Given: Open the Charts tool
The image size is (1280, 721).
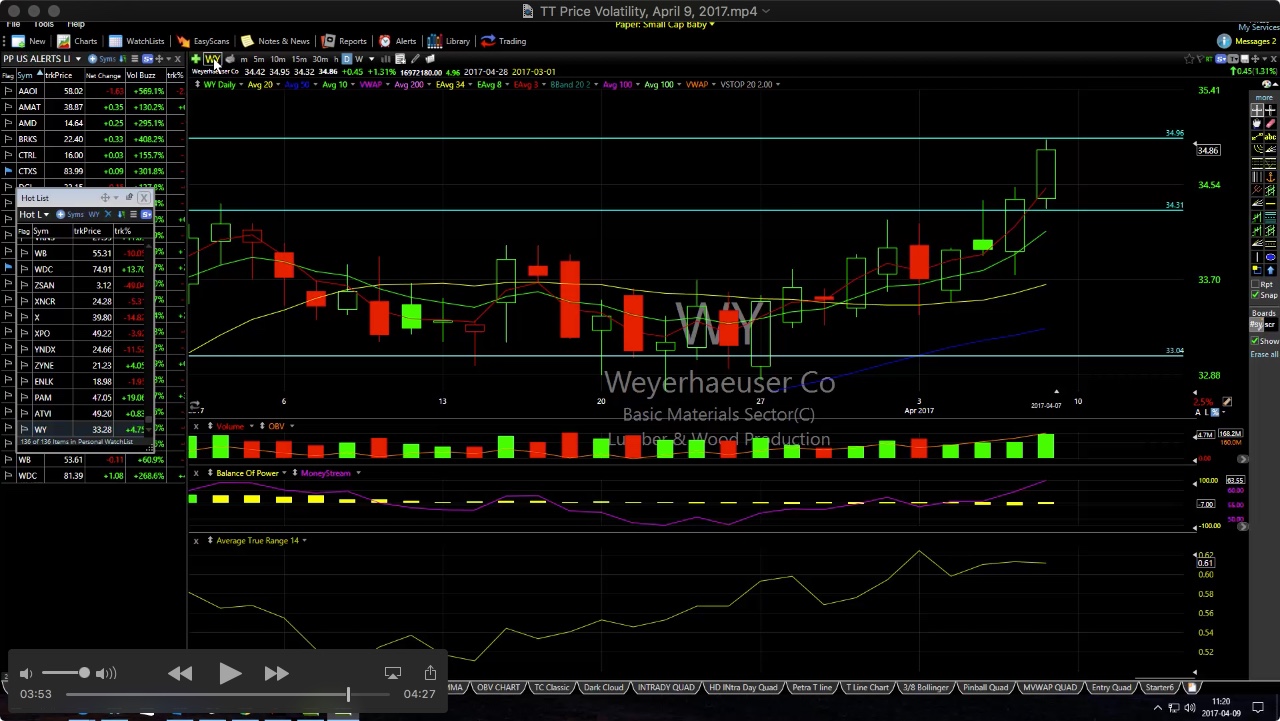Looking at the screenshot, I should (x=77, y=41).
